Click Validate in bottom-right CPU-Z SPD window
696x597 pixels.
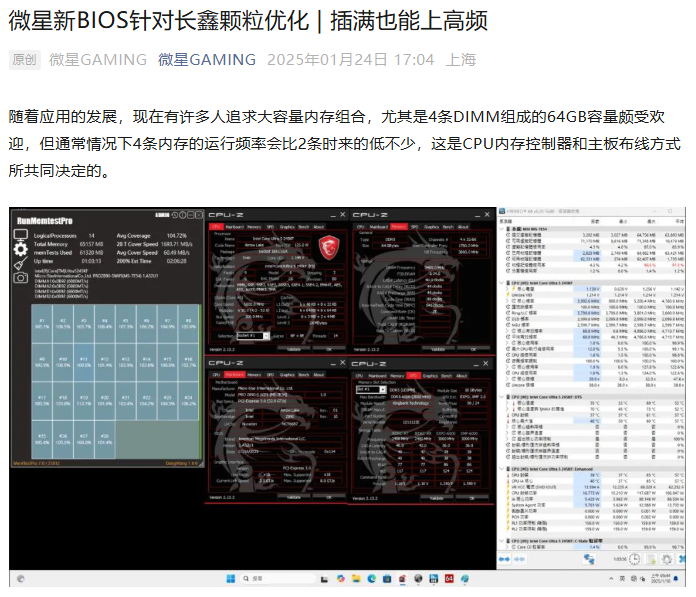coord(437,498)
